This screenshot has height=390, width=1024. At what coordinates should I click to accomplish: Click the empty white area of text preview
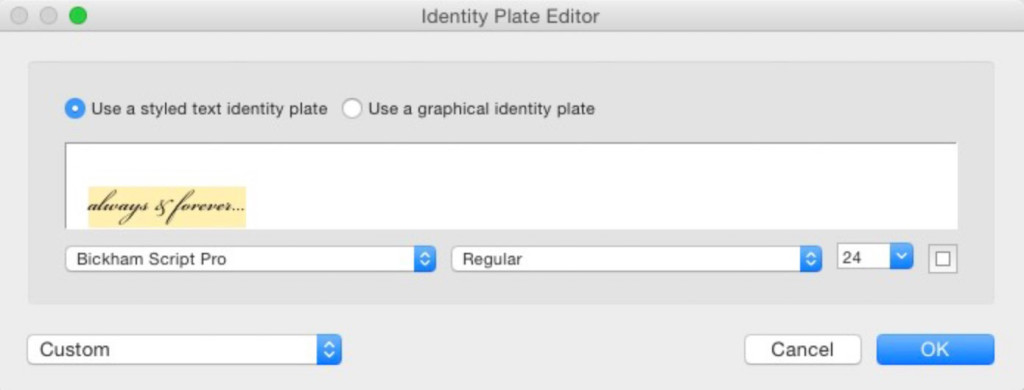601,186
